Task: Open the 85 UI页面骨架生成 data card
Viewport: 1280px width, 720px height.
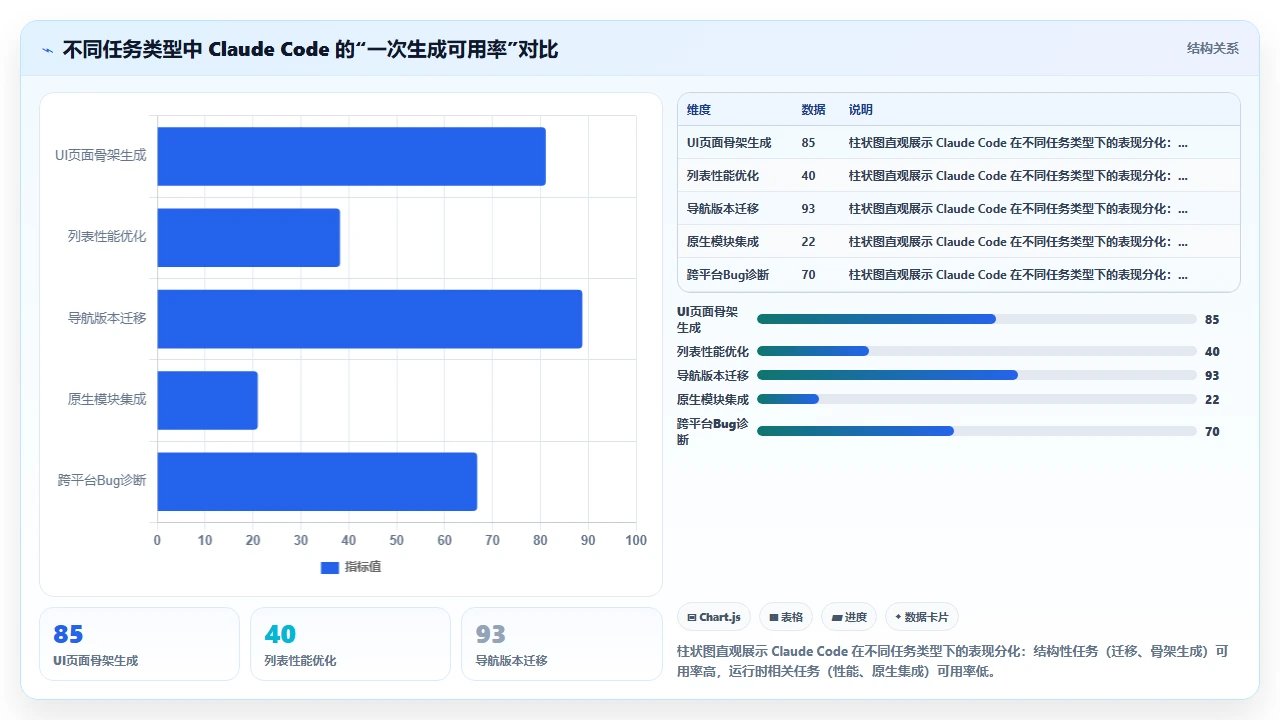Action: pos(139,644)
